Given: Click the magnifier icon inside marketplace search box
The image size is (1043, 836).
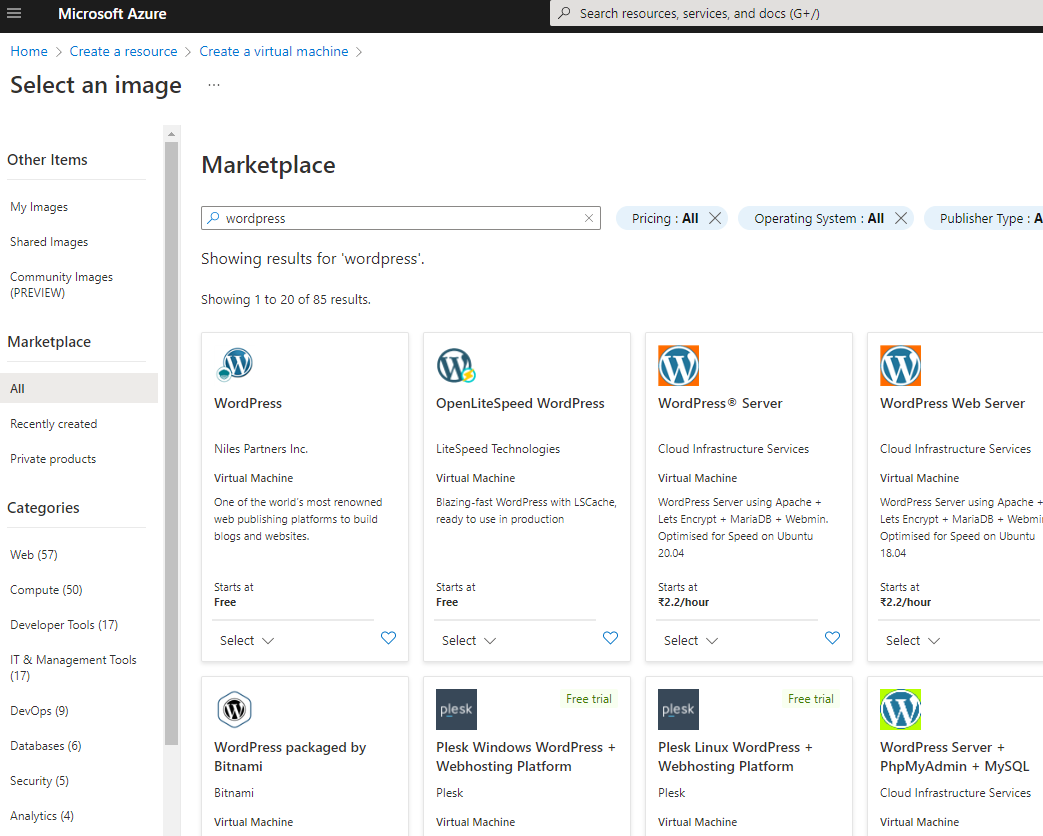Looking at the screenshot, I should click(x=213, y=217).
